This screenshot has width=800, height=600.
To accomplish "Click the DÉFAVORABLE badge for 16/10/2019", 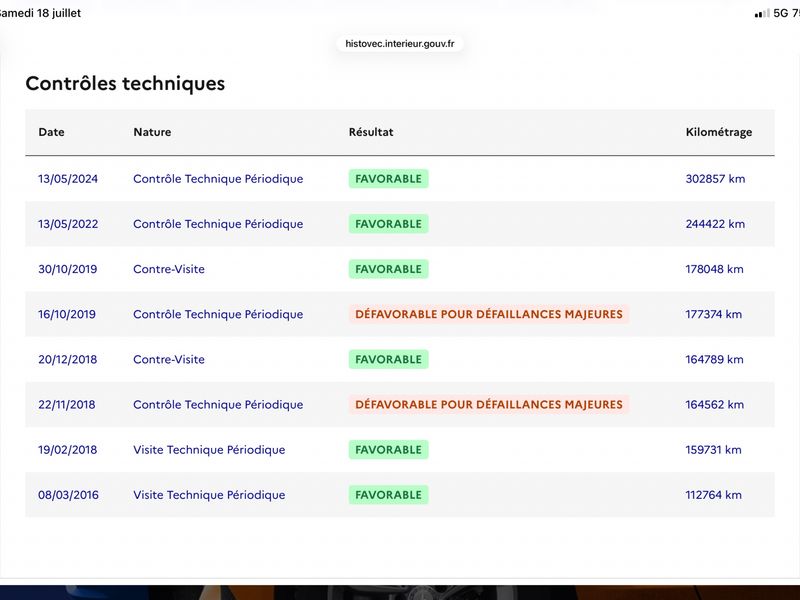I will tap(489, 314).
